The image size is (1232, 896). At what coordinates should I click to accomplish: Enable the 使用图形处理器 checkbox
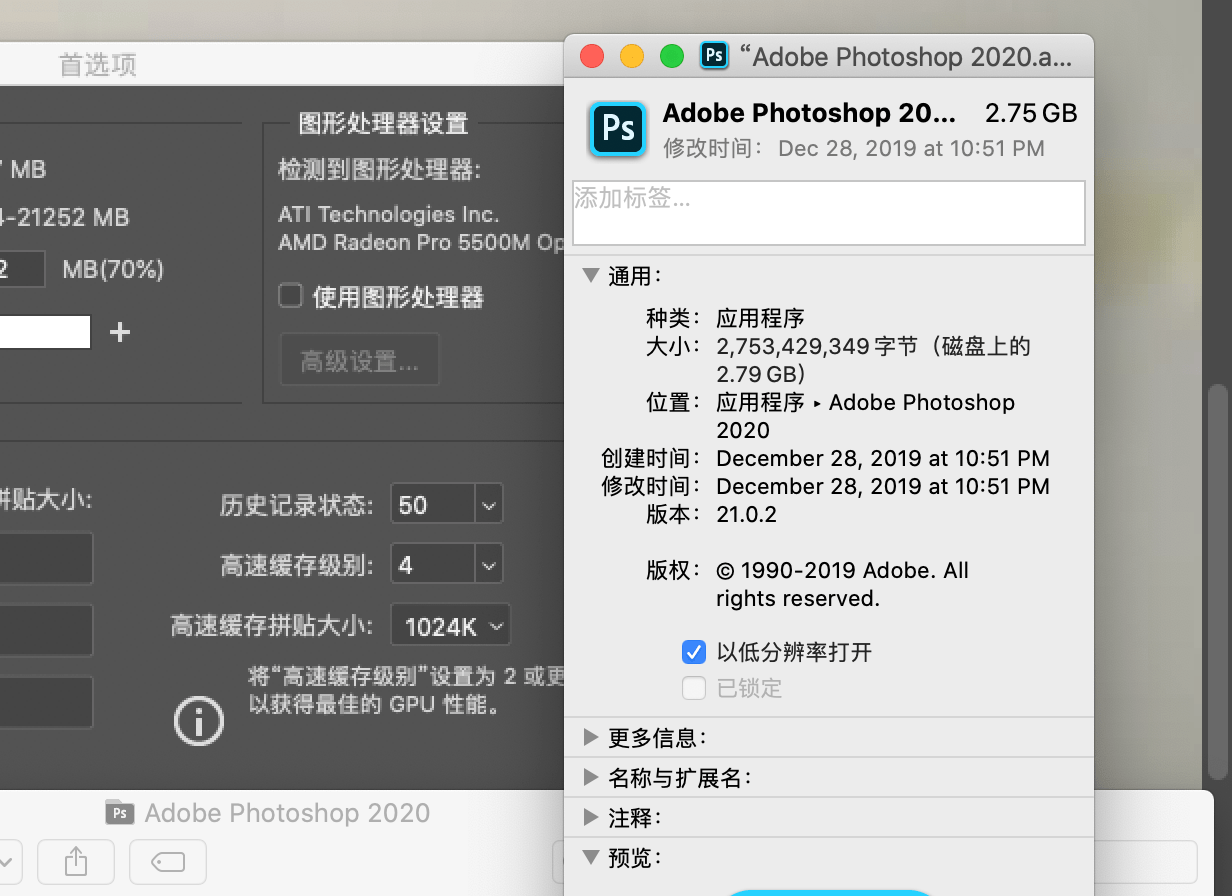click(290, 295)
